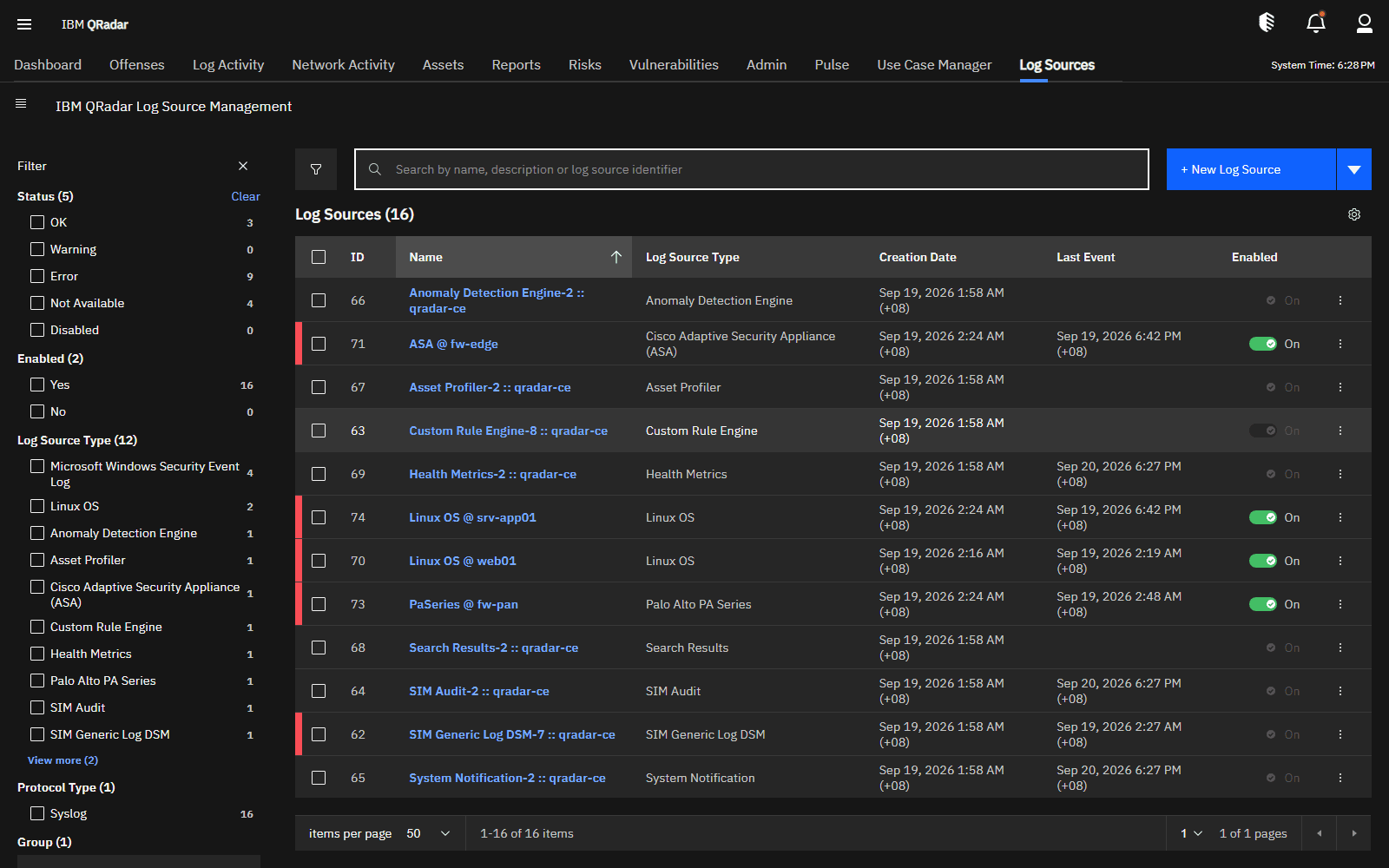Image resolution: width=1389 pixels, height=868 pixels.
Task: Check the OK status filter
Action: [37, 222]
